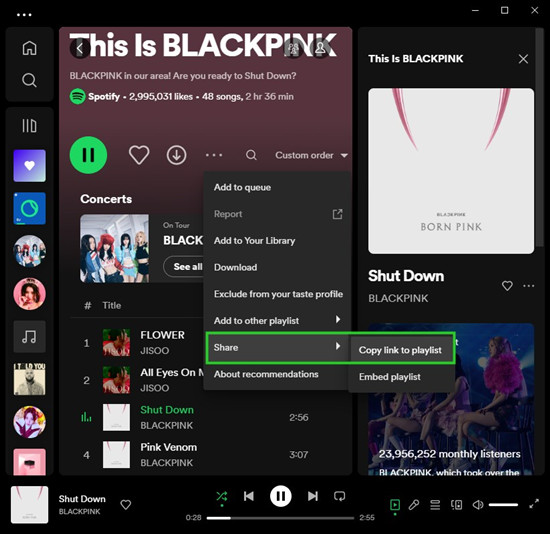Expand Your Library icon
The height and width of the screenshot is (534, 550).
29,126
